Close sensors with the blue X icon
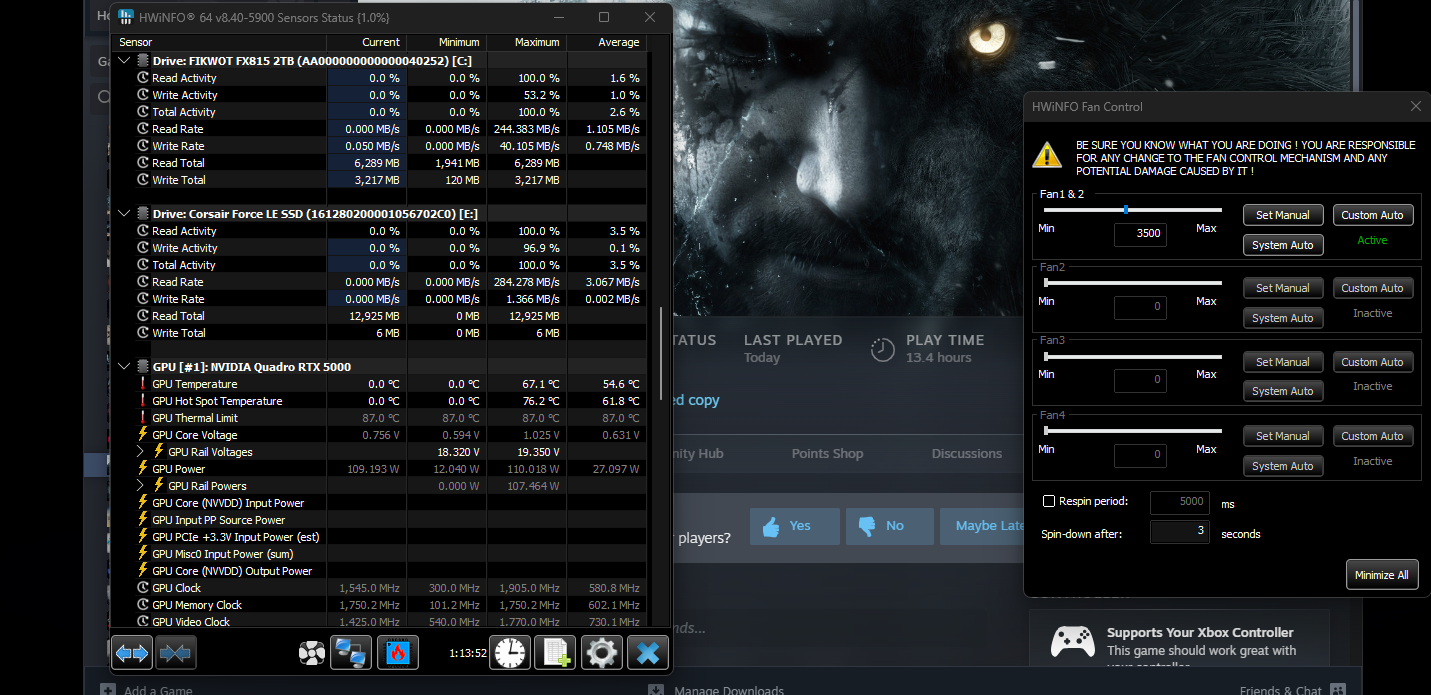1431x695 pixels. coord(647,653)
